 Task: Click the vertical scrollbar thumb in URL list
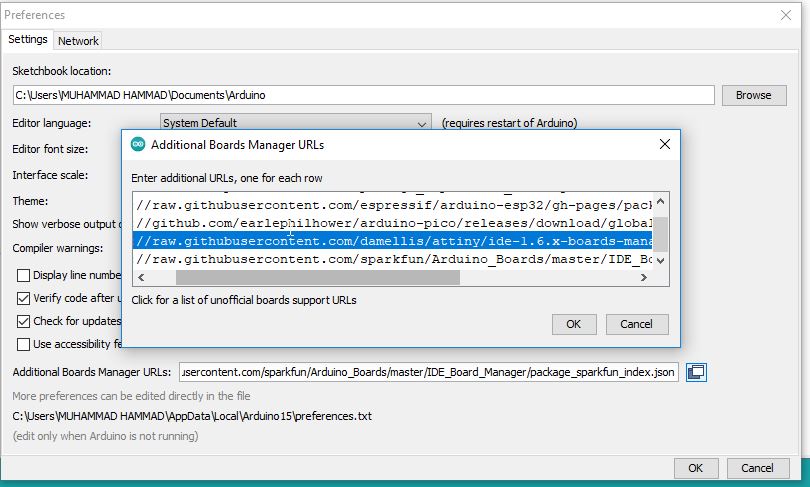pyautogui.click(x=660, y=234)
